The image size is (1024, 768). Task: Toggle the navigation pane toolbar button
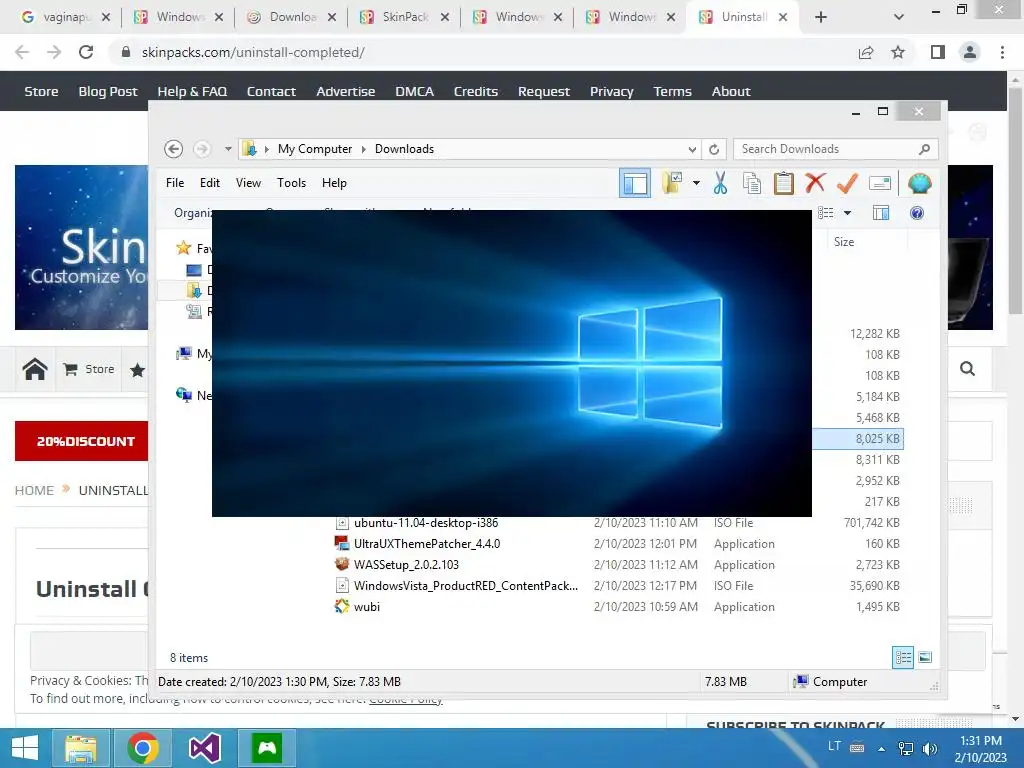tap(635, 184)
